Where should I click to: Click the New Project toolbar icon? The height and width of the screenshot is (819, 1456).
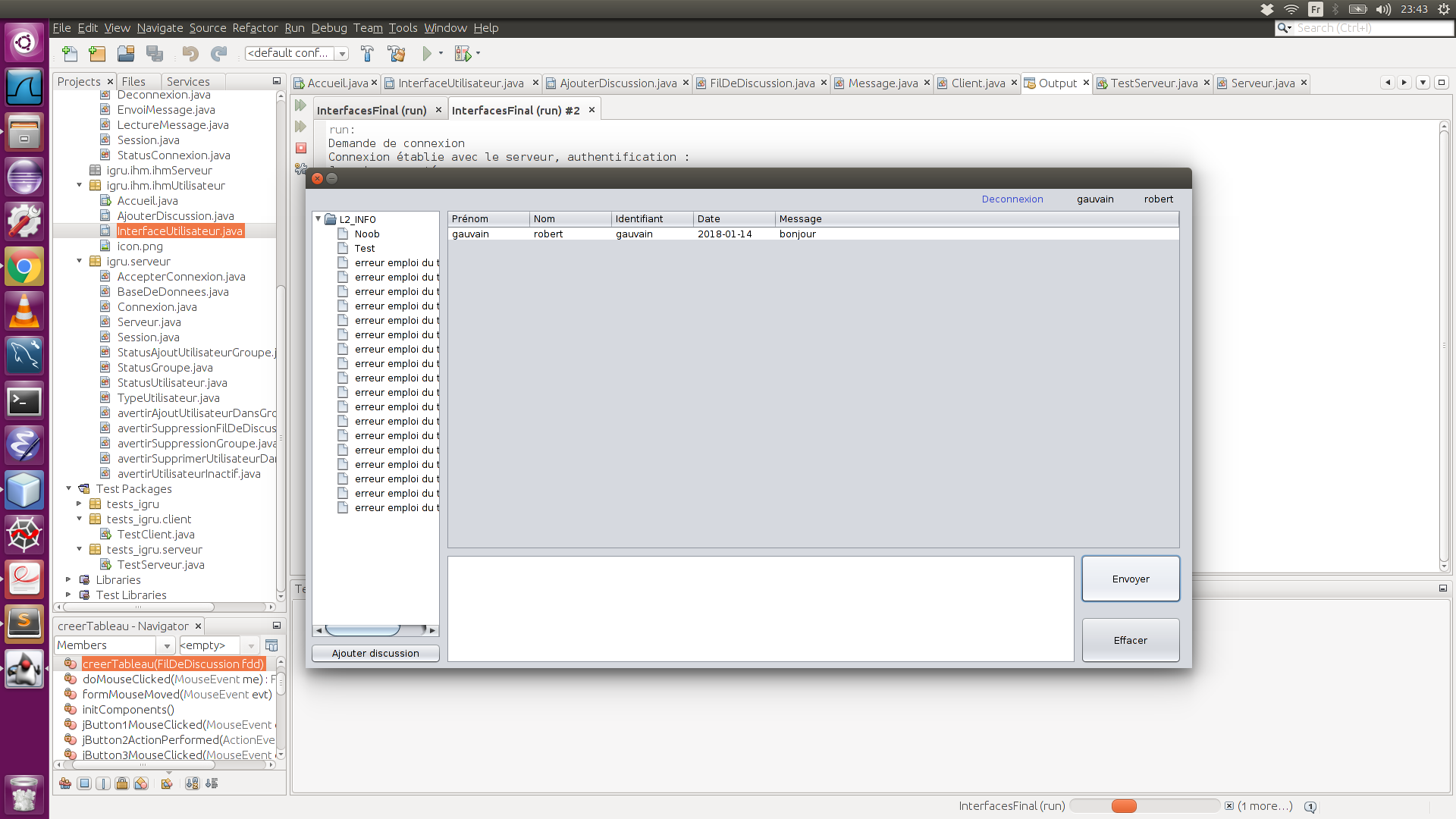pos(97,53)
